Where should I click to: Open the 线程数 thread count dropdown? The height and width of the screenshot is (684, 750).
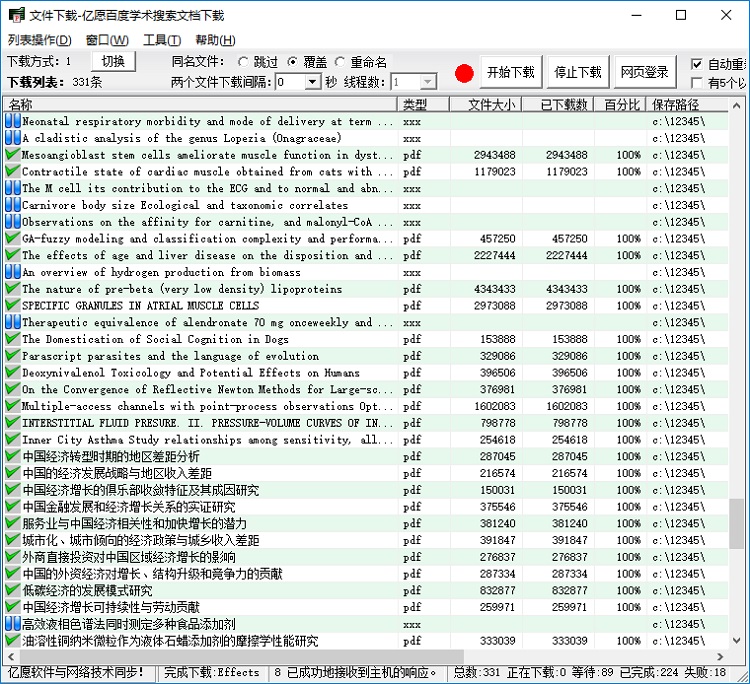point(428,82)
